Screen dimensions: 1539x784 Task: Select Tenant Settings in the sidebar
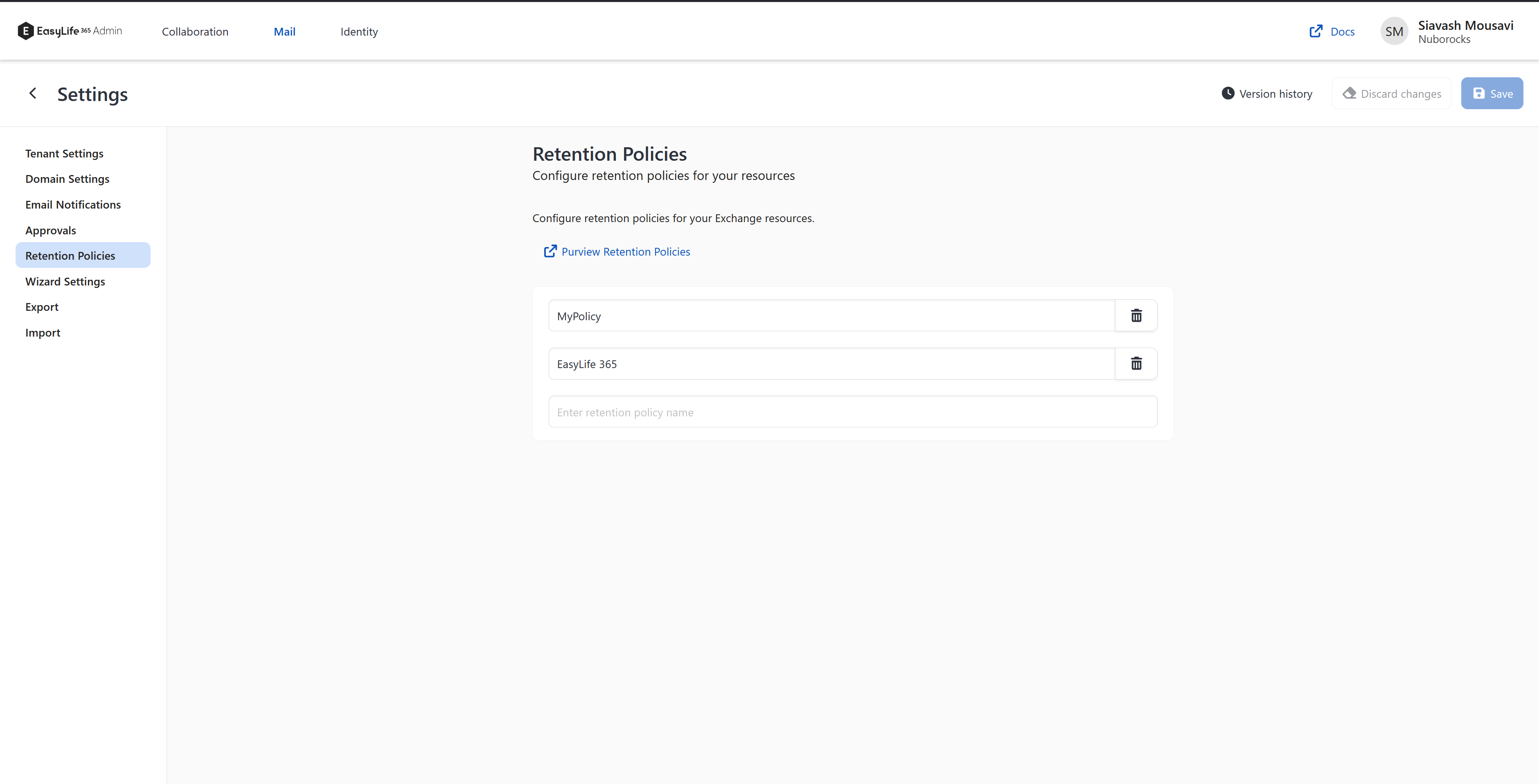click(64, 153)
